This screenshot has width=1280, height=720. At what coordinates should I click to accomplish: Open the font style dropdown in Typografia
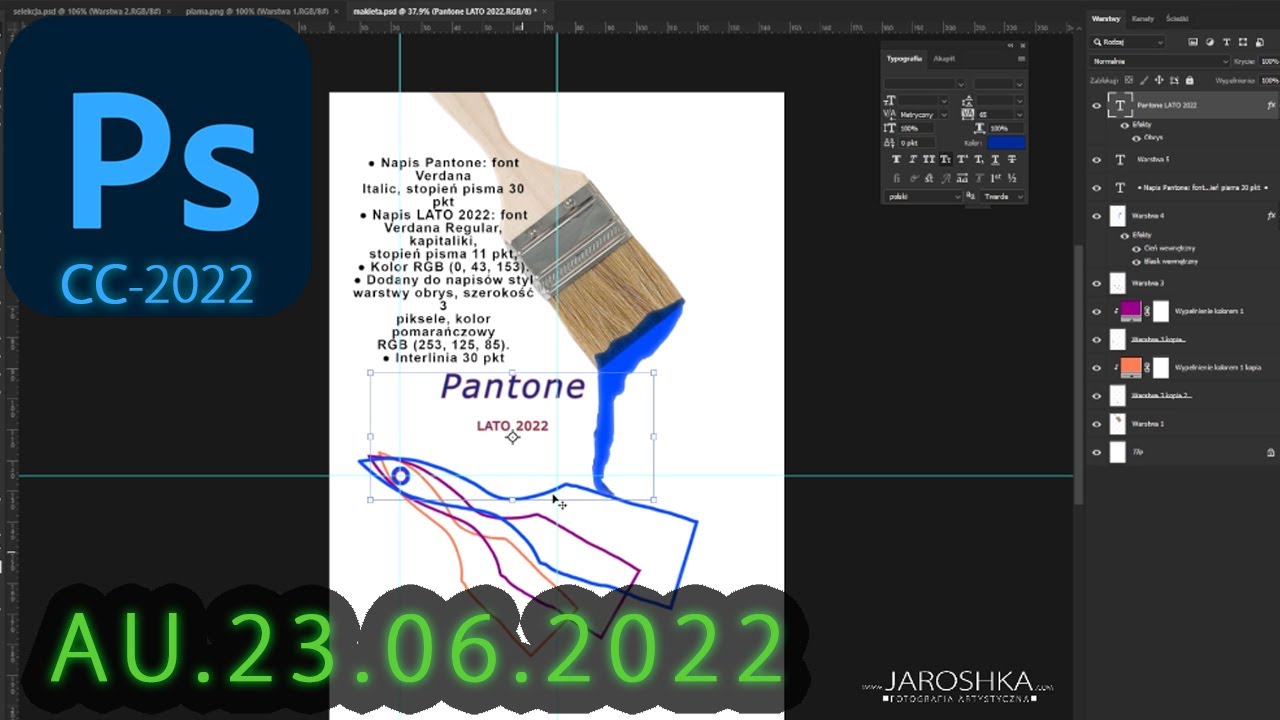[x=999, y=83]
